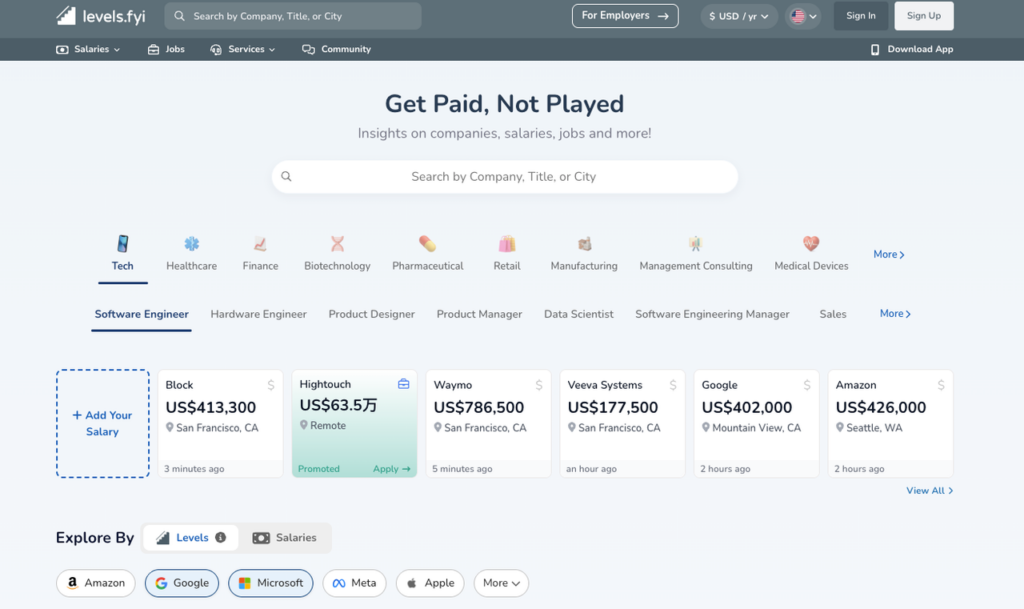Follow the View All salaries link
Viewport: 1024px width, 609px height.
(929, 490)
